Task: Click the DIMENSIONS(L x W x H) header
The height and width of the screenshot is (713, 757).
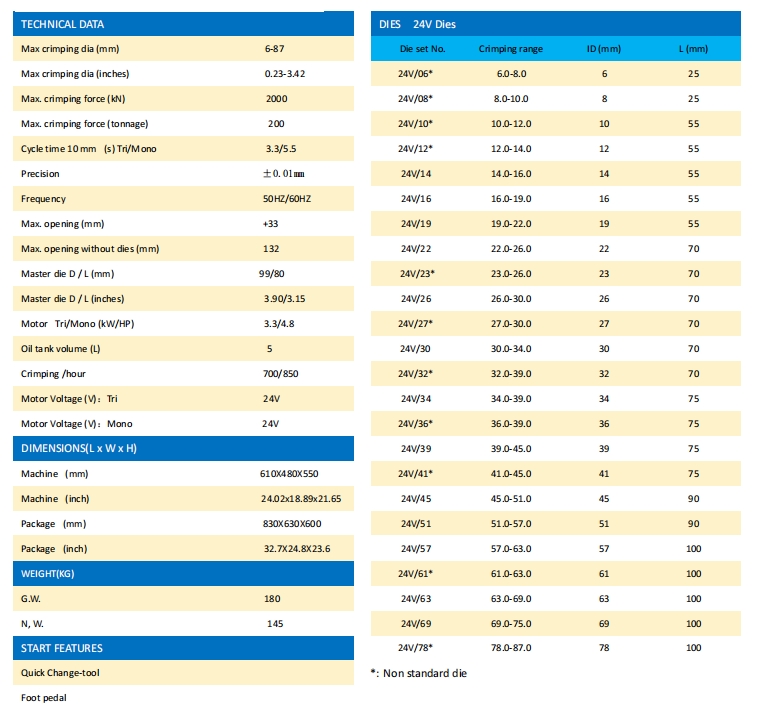Action: (x=78, y=448)
